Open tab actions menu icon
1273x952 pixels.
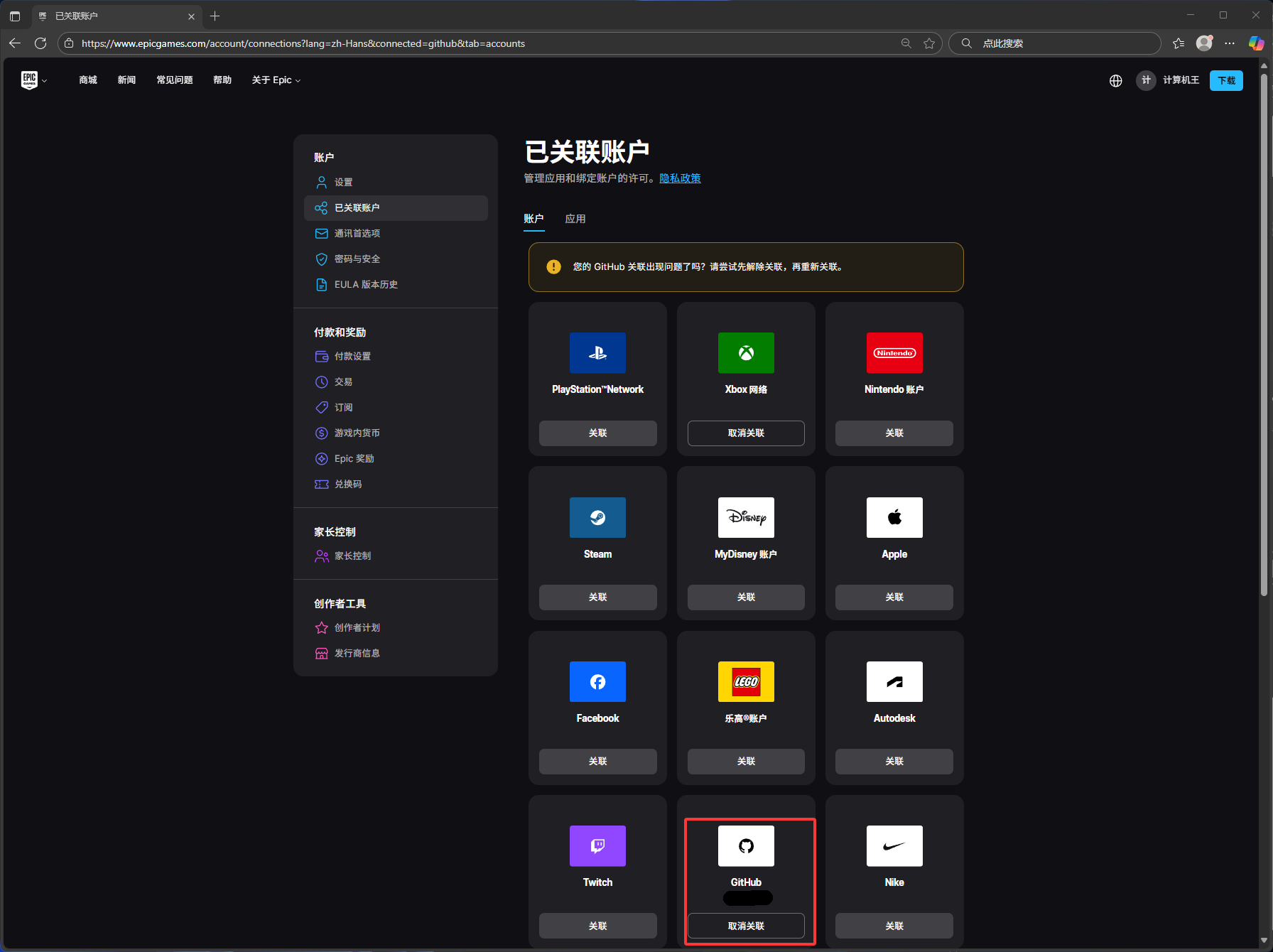[15, 16]
